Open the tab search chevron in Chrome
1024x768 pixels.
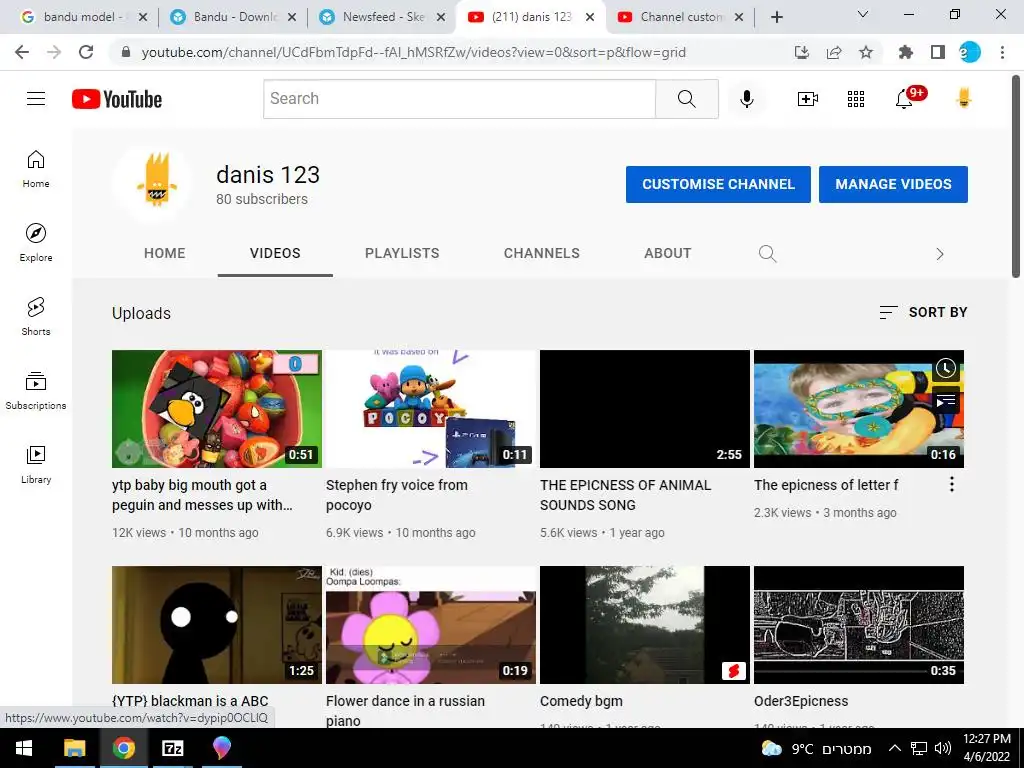863,14
